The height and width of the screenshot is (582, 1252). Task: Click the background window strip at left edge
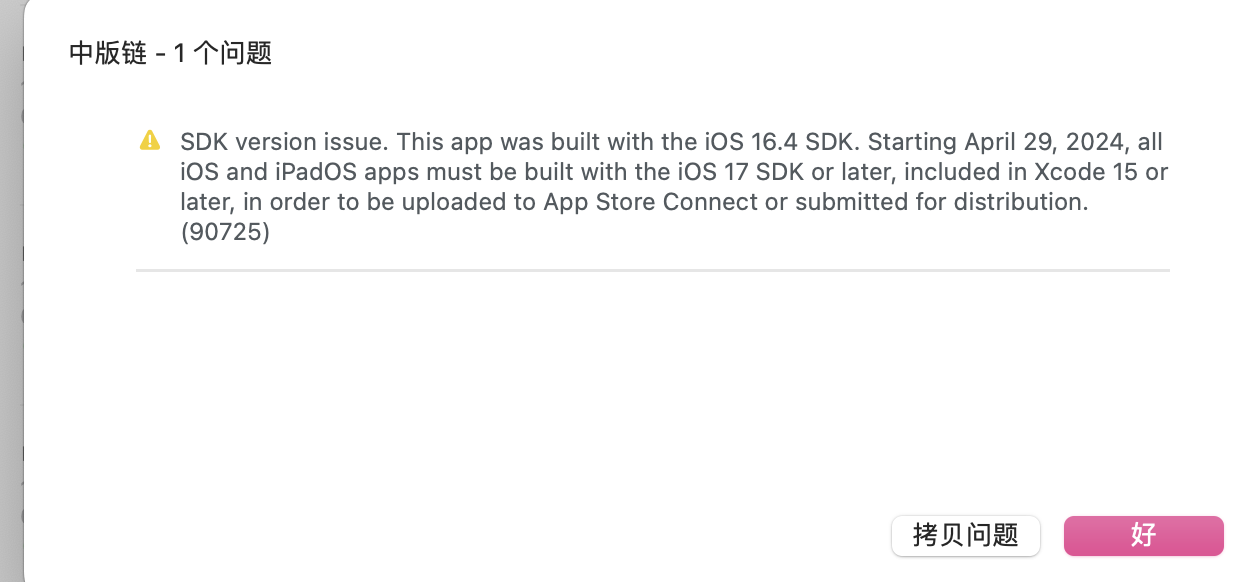pos(10,300)
